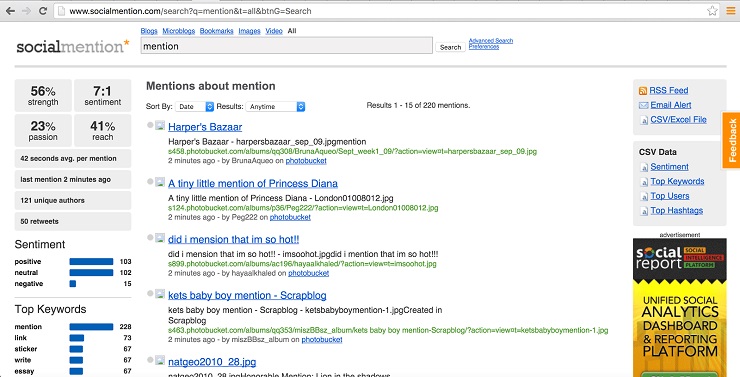Click the Email Alert link

(671, 105)
